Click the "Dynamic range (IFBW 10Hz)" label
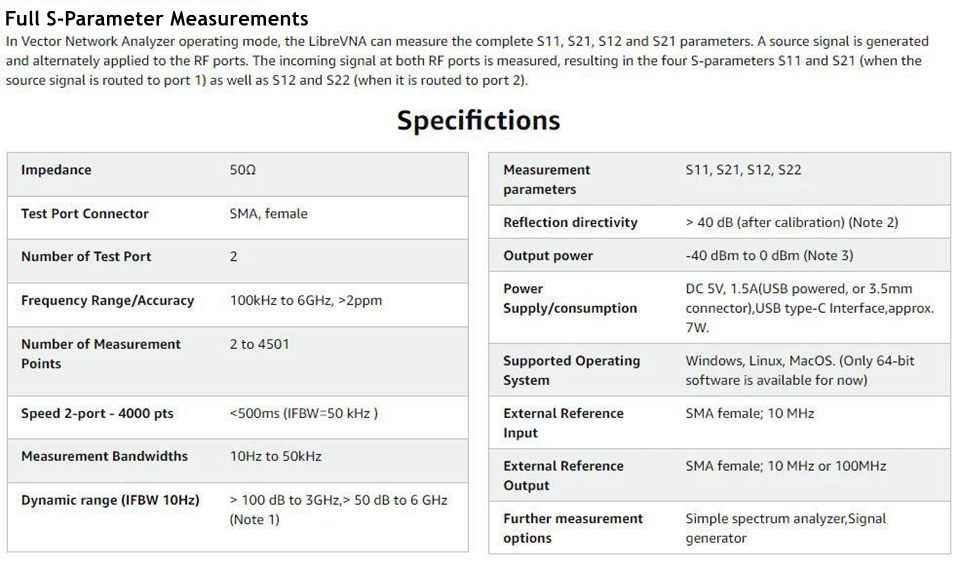Screen dimensions: 960x567 (x=110, y=499)
